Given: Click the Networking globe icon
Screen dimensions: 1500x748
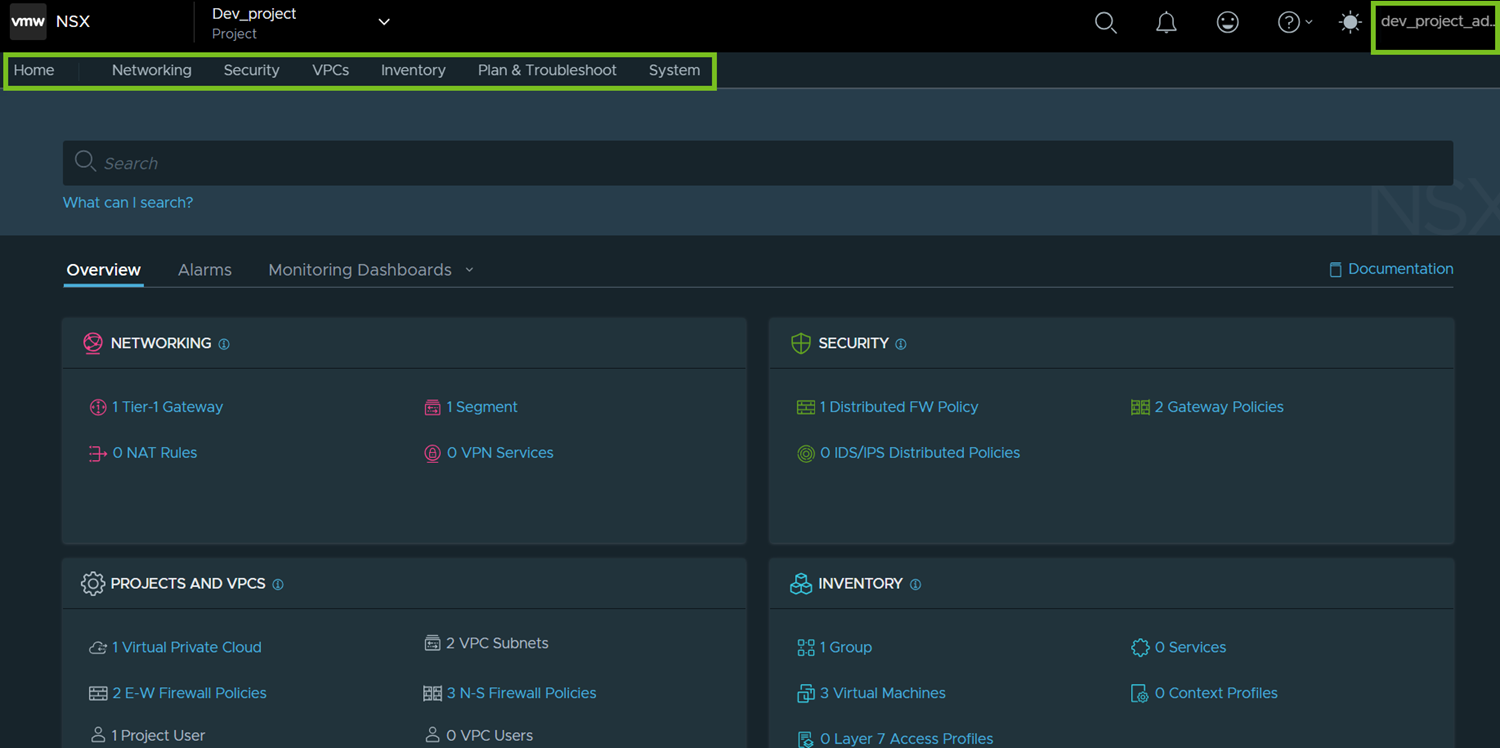Looking at the screenshot, I should click(93, 343).
